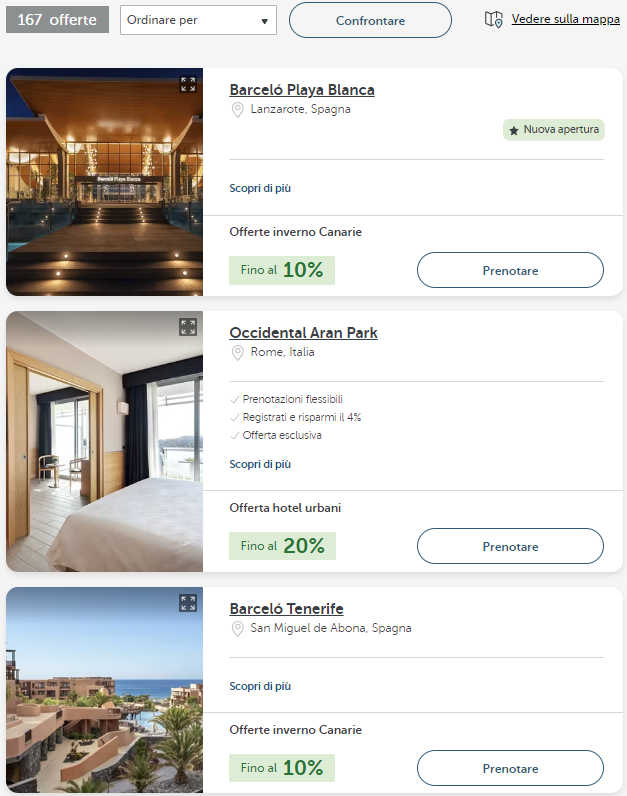Screen dimensions: 627x796
Task: Click the map icon beside Vedere sulla mappa
Action: click(494, 20)
